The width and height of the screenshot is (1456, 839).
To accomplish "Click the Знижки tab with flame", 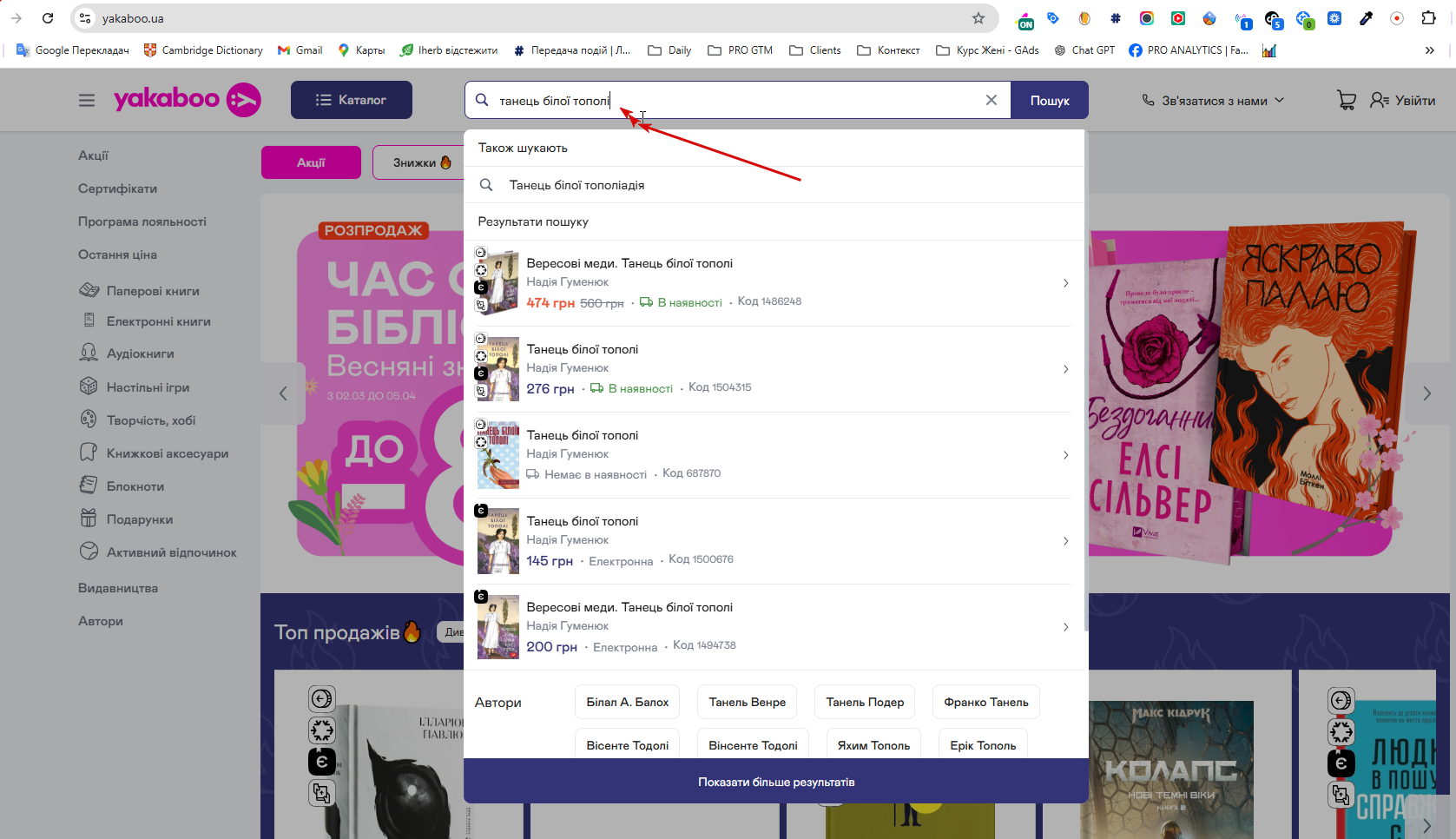I will 419,162.
